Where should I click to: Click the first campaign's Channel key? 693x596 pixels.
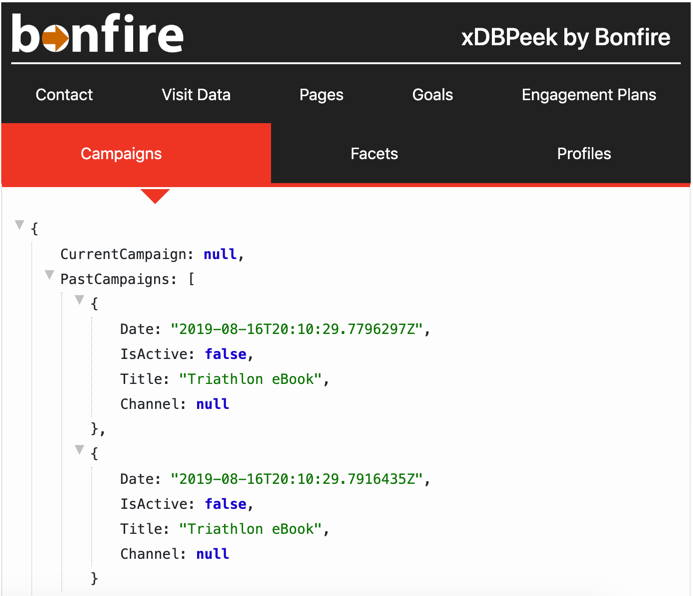click(150, 404)
